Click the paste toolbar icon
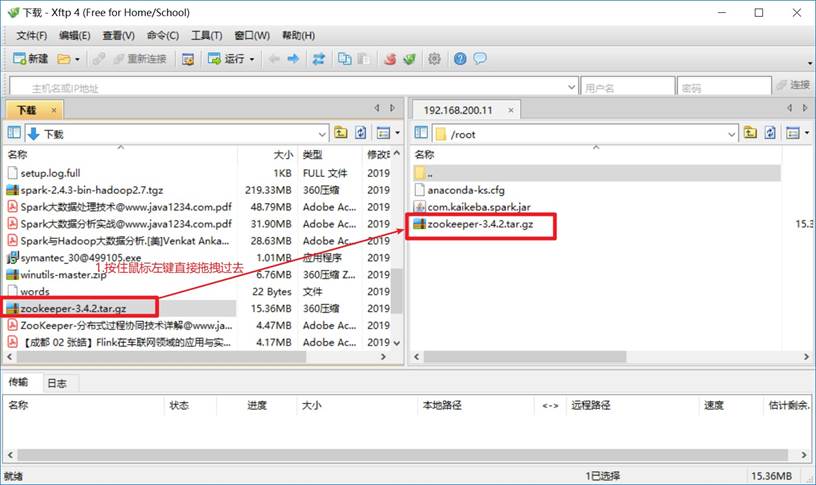Screen dimensions: 816x485 tap(363, 59)
